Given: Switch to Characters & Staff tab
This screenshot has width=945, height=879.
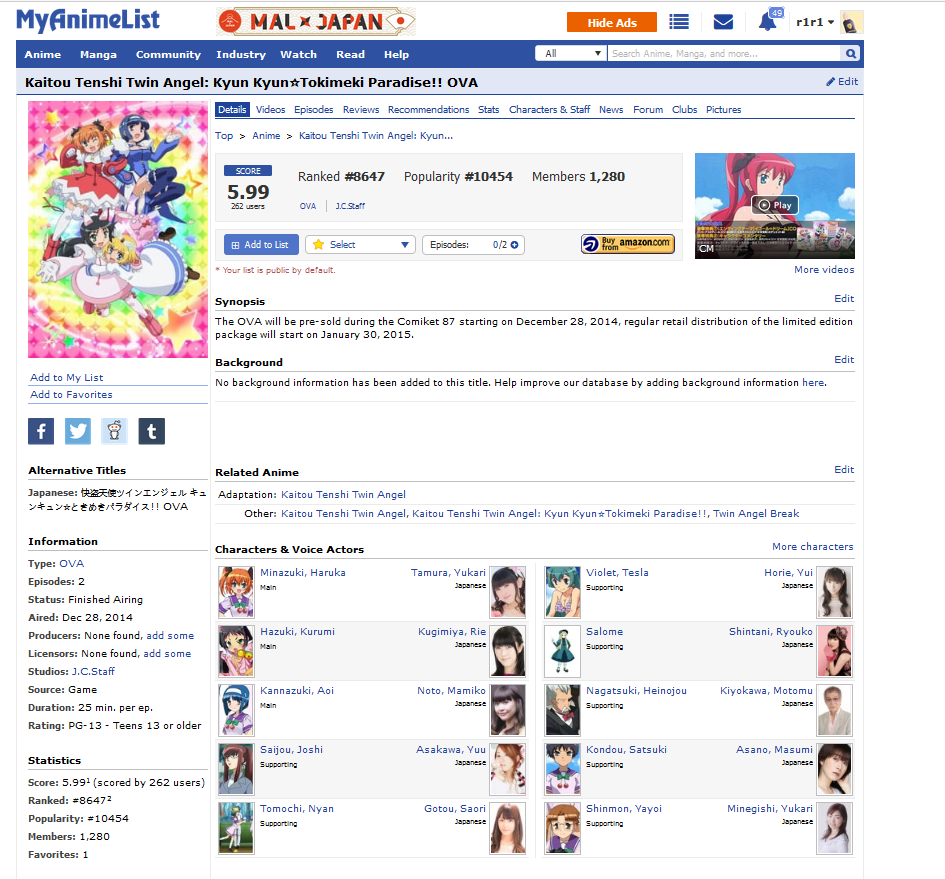Looking at the screenshot, I should point(550,110).
